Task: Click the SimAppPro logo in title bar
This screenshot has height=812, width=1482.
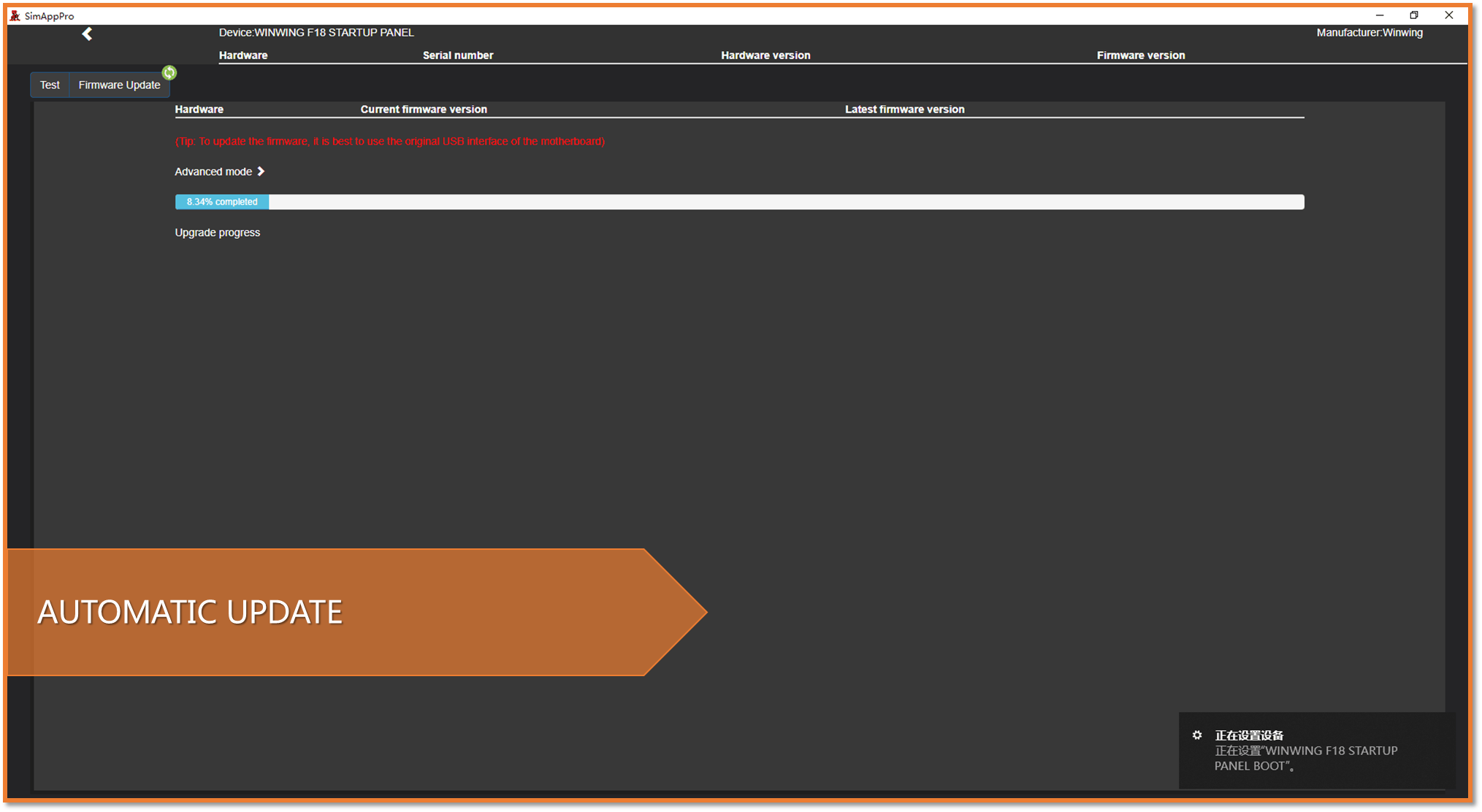Action: pyautogui.click(x=15, y=15)
